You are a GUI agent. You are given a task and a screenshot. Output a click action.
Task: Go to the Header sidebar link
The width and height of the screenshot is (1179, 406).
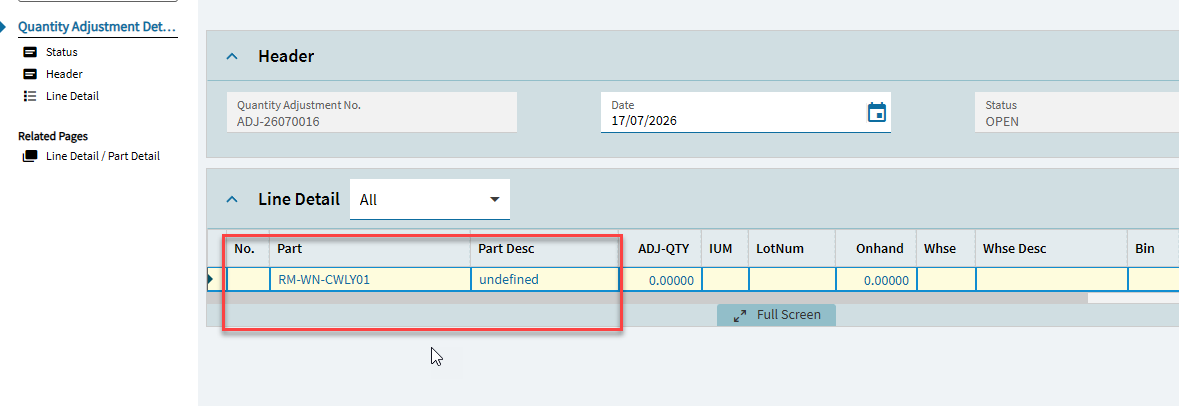(64, 74)
